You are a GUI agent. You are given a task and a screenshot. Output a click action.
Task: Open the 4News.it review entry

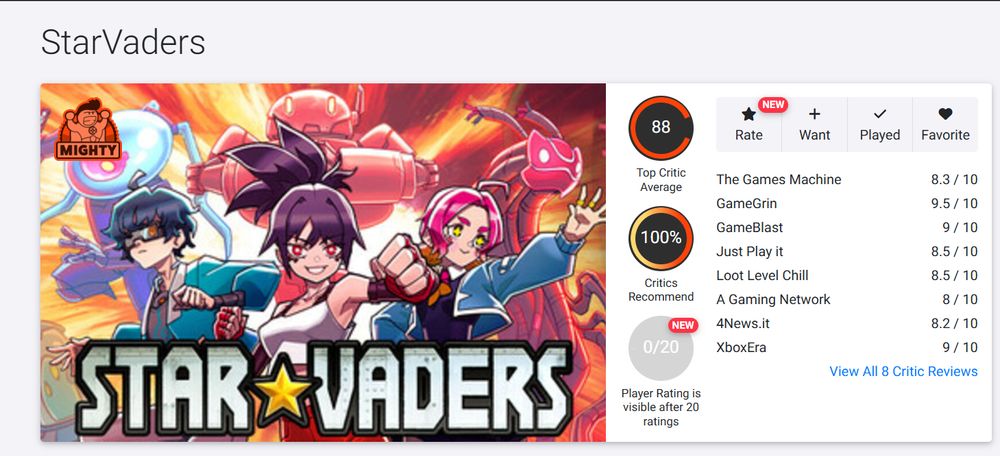847,323
